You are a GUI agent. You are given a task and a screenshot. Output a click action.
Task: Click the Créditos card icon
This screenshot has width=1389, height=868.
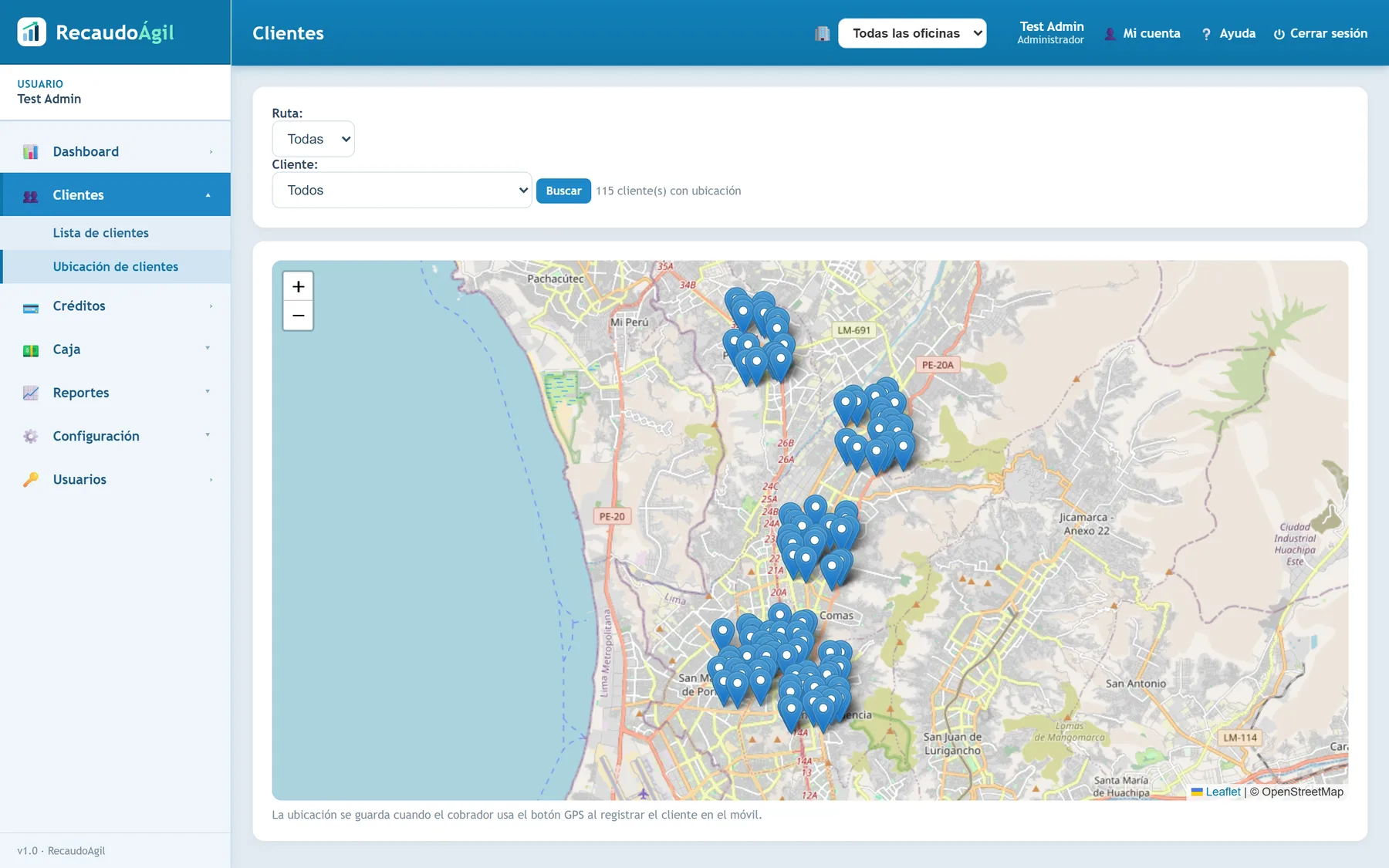click(31, 306)
